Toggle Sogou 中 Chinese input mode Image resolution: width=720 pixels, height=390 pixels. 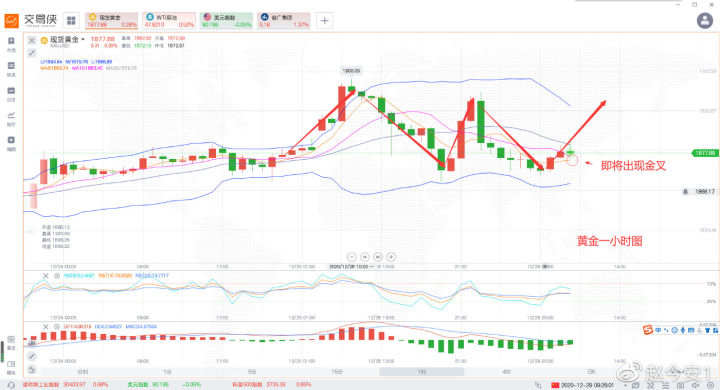pos(658,330)
